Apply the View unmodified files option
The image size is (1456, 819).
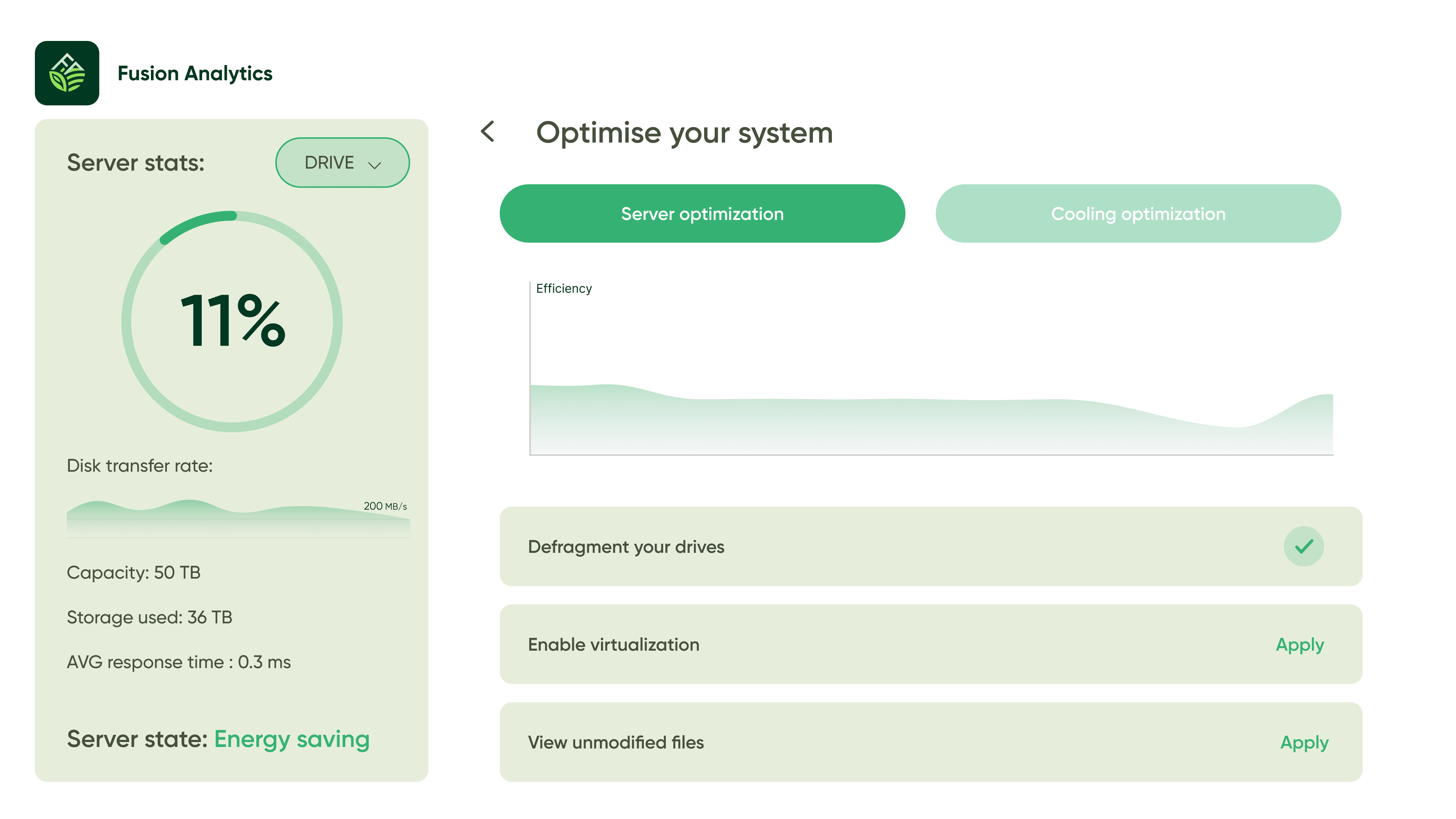click(1304, 742)
